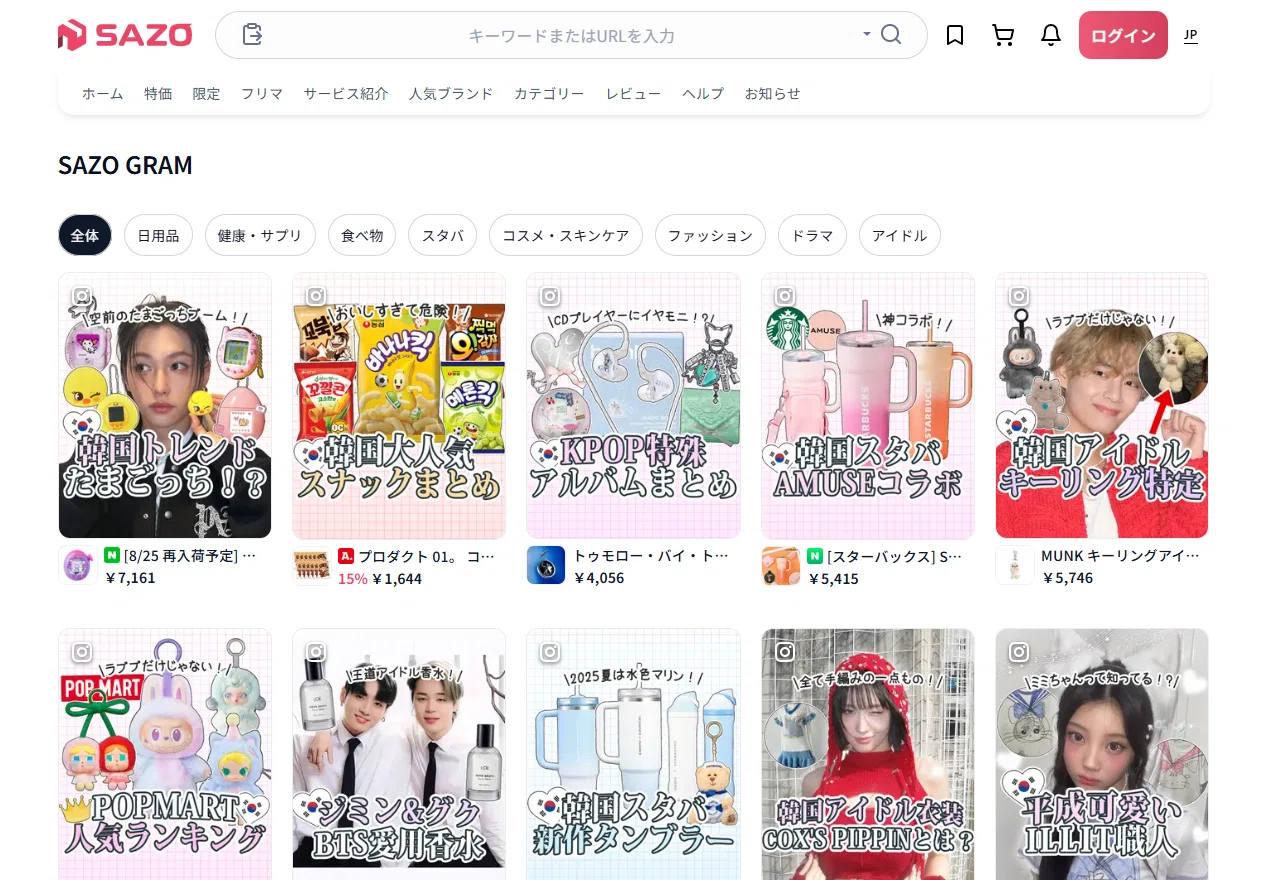The width and height of the screenshot is (1269, 880).
Task: Click the magnifier search icon
Action: tap(891, 35)
